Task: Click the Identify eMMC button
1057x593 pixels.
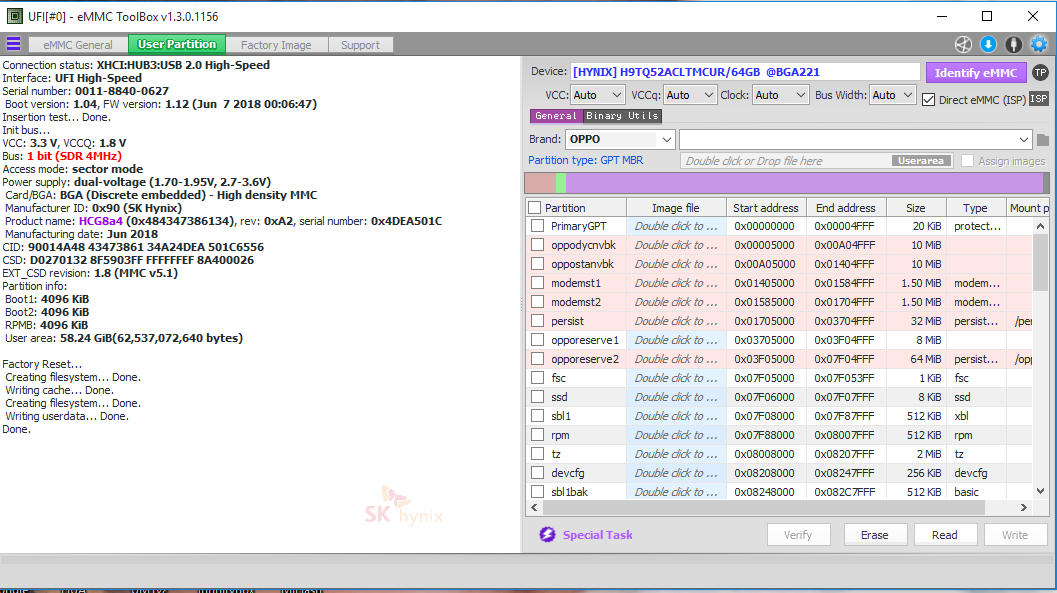Action: pos(975,73)
